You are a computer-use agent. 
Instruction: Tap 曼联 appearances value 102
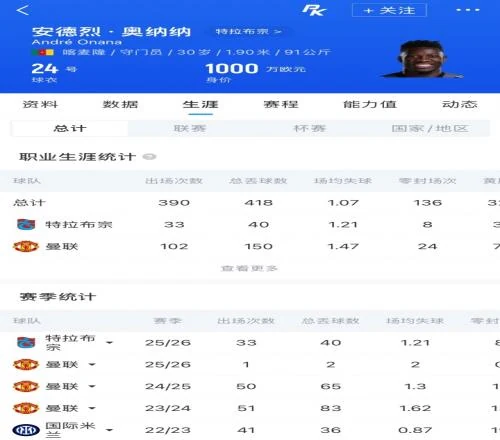pyautogui.click(x=174, y=246)
